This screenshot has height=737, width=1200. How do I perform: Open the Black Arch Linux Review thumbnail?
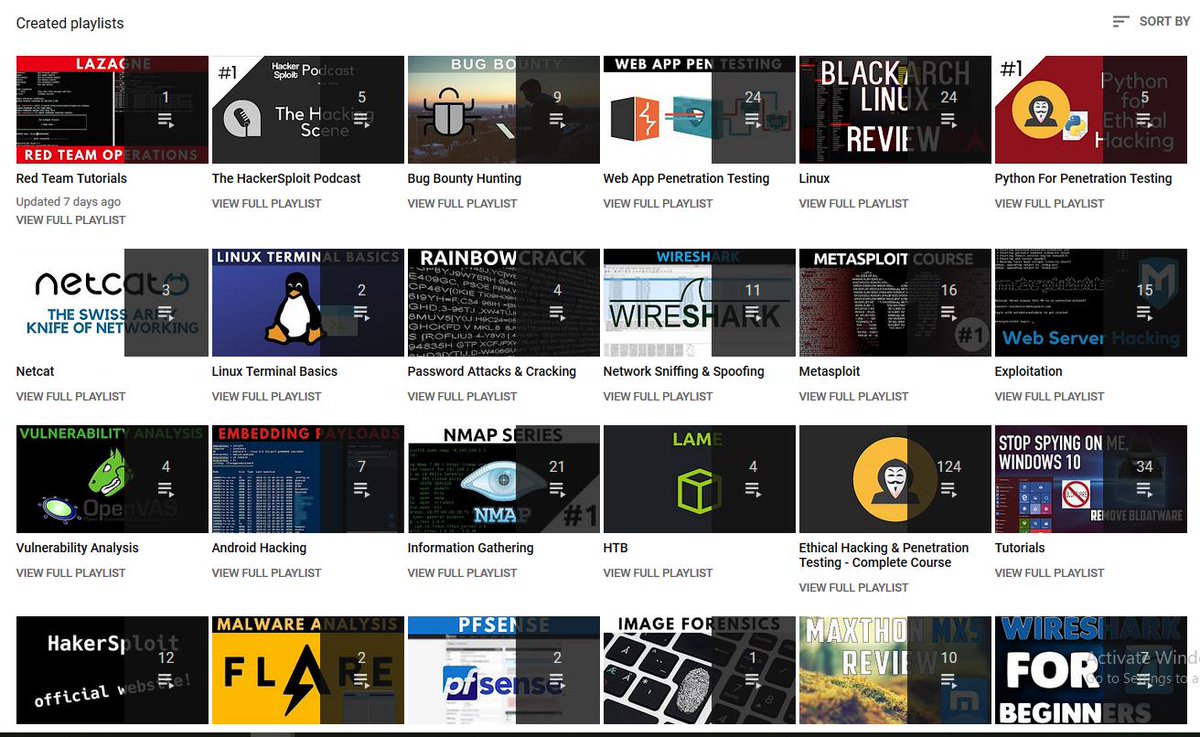pyautogui.click(x=896, y=109)
